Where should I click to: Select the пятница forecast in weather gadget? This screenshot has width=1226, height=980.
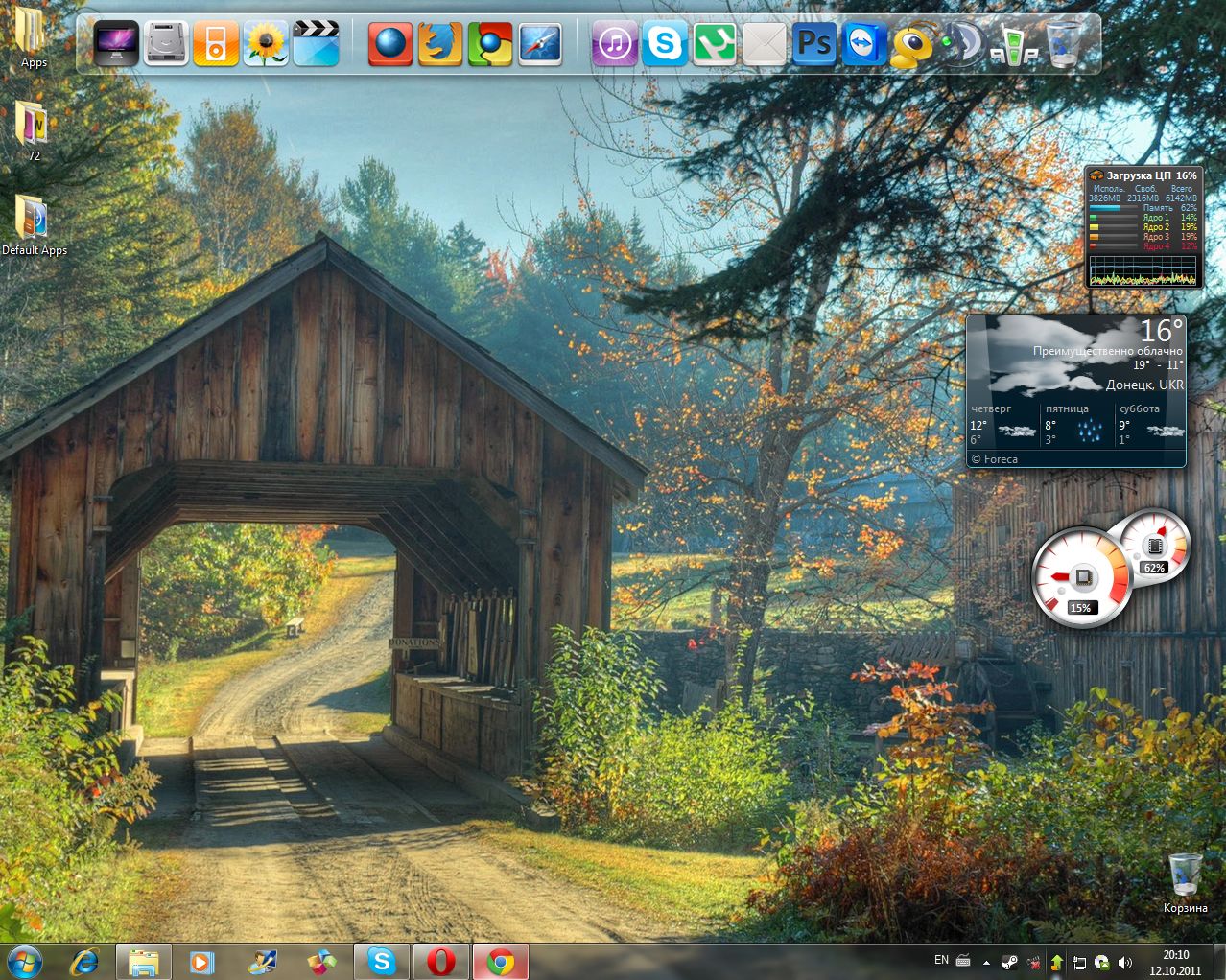click(1076, 424)
